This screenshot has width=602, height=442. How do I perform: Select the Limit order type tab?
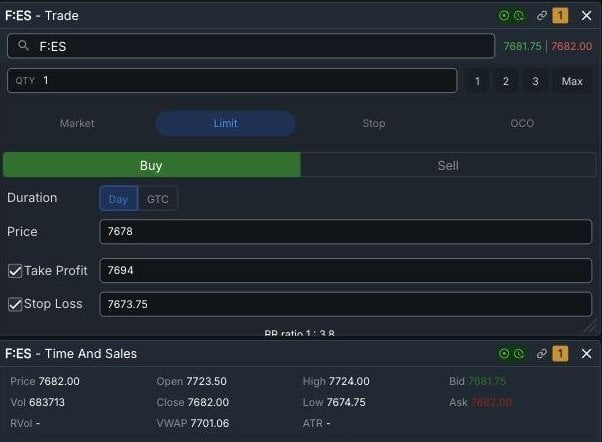coord(225,123)
